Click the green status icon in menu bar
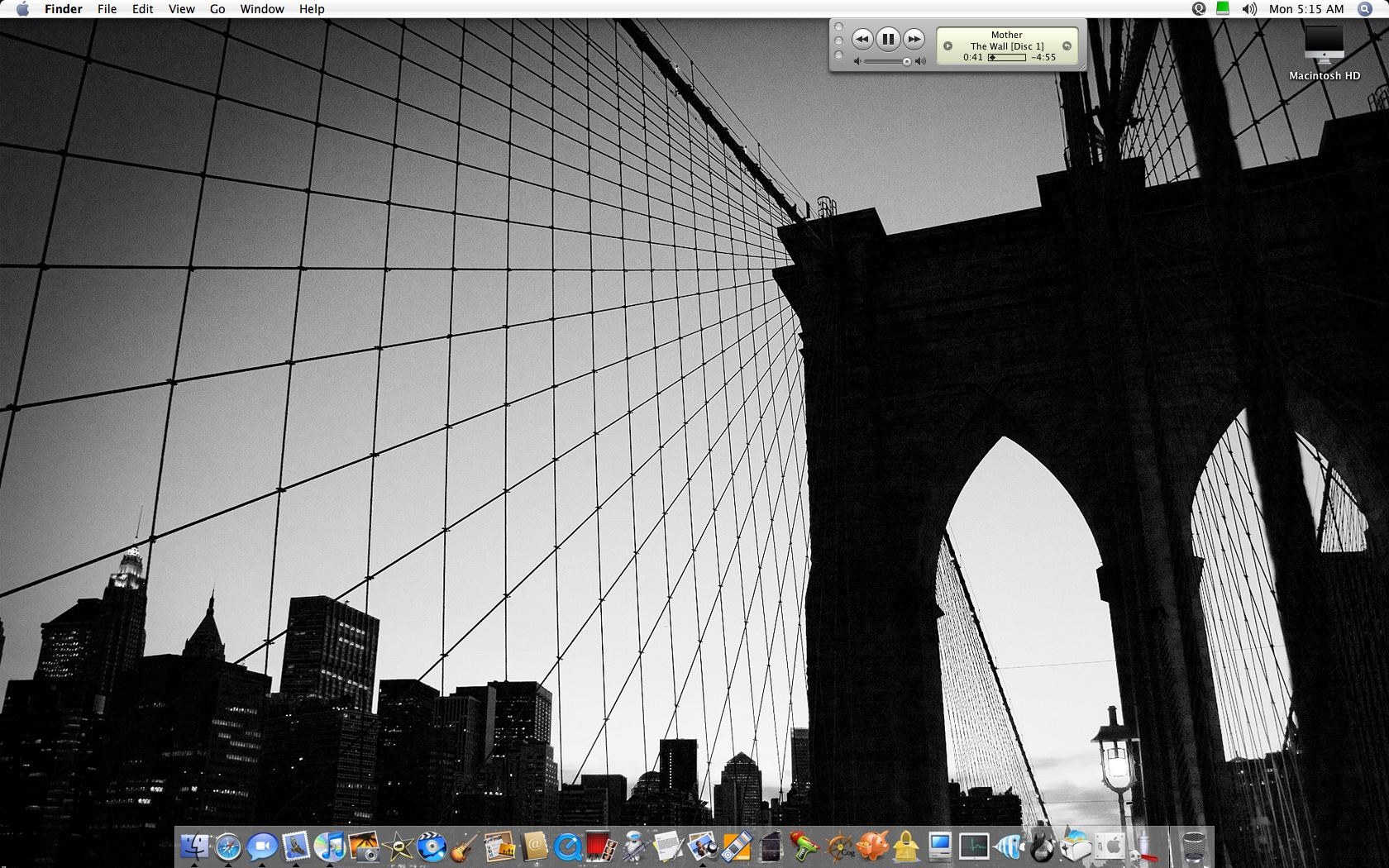This screenshot has width=1389, height=868. tap(1223, 9)
